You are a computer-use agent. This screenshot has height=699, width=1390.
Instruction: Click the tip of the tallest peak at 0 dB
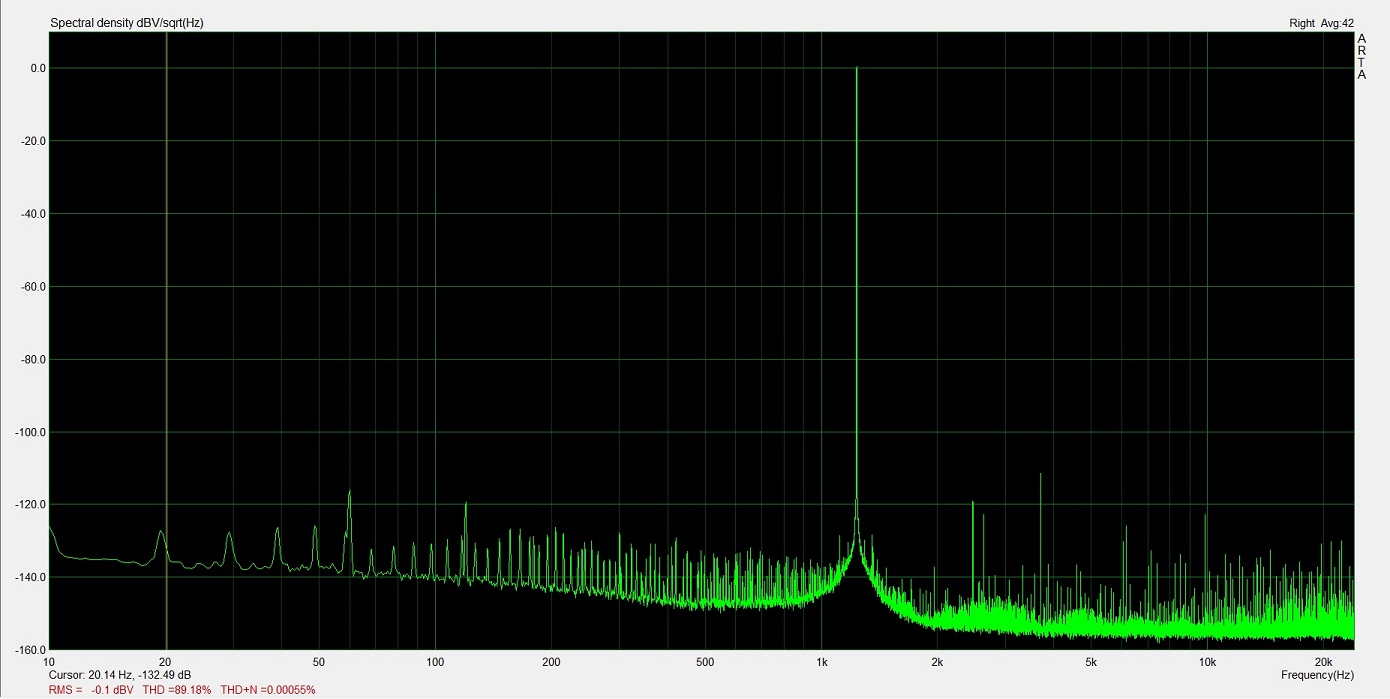pyautogui.click(x=857, y=68)
